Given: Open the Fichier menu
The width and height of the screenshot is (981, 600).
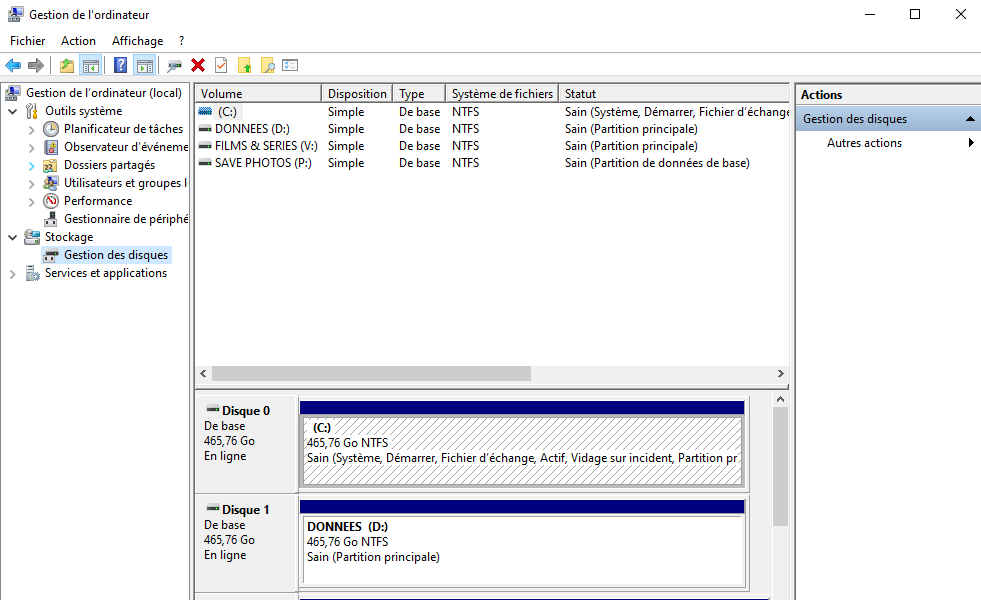Looking at the screenshot, I should [28, 41].
